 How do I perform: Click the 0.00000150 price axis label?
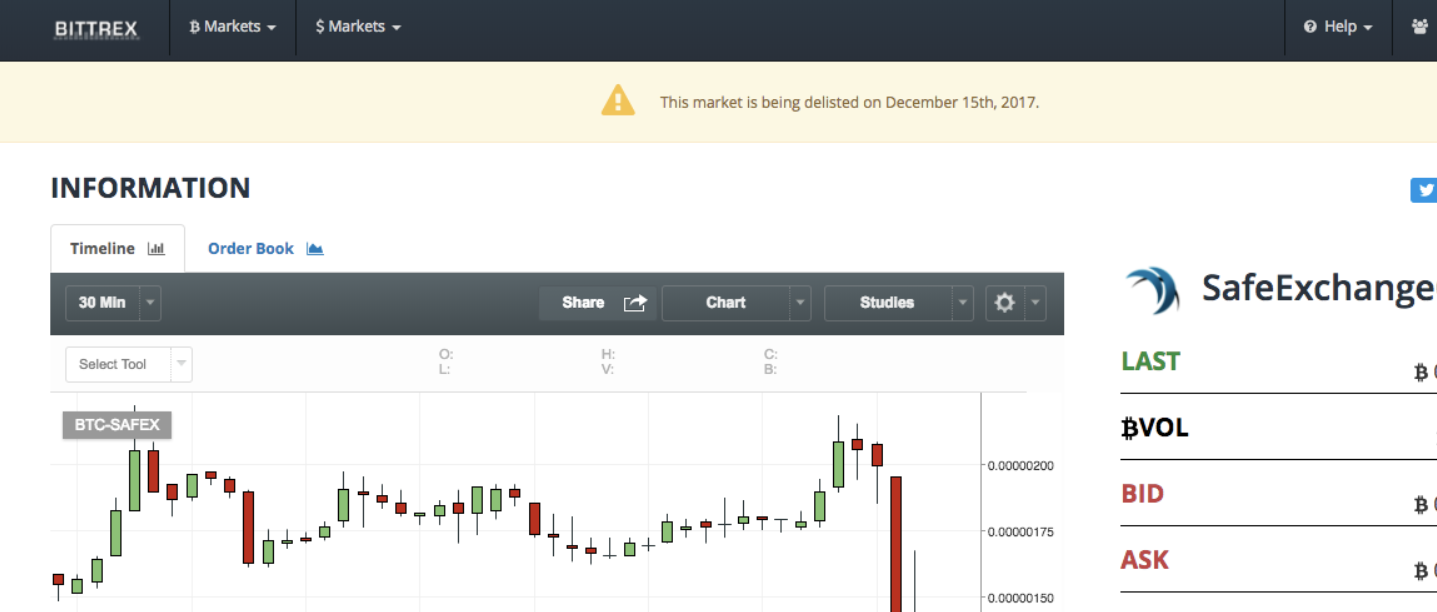tap(1019, 598)
